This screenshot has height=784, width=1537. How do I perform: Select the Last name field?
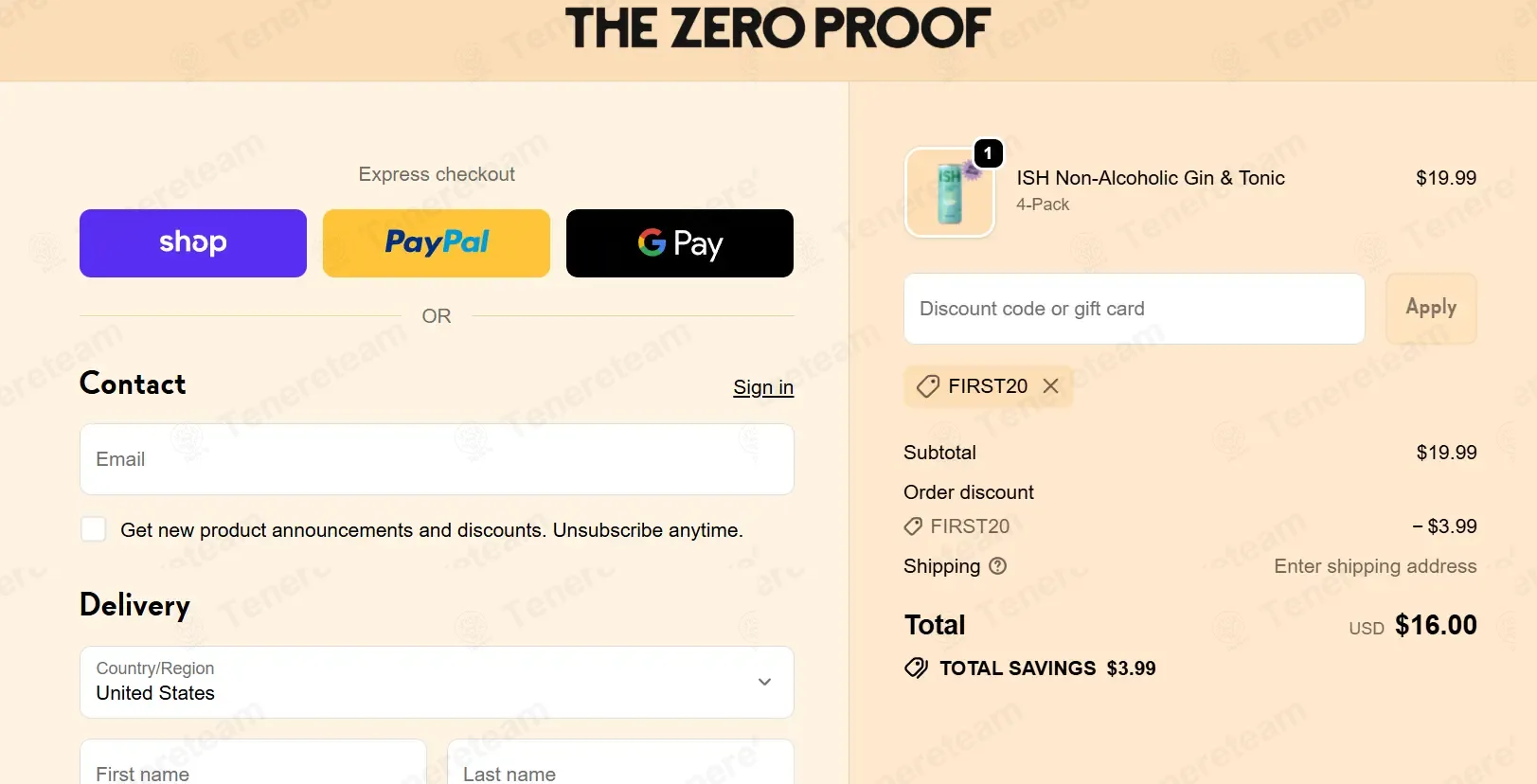pos(620,762)
